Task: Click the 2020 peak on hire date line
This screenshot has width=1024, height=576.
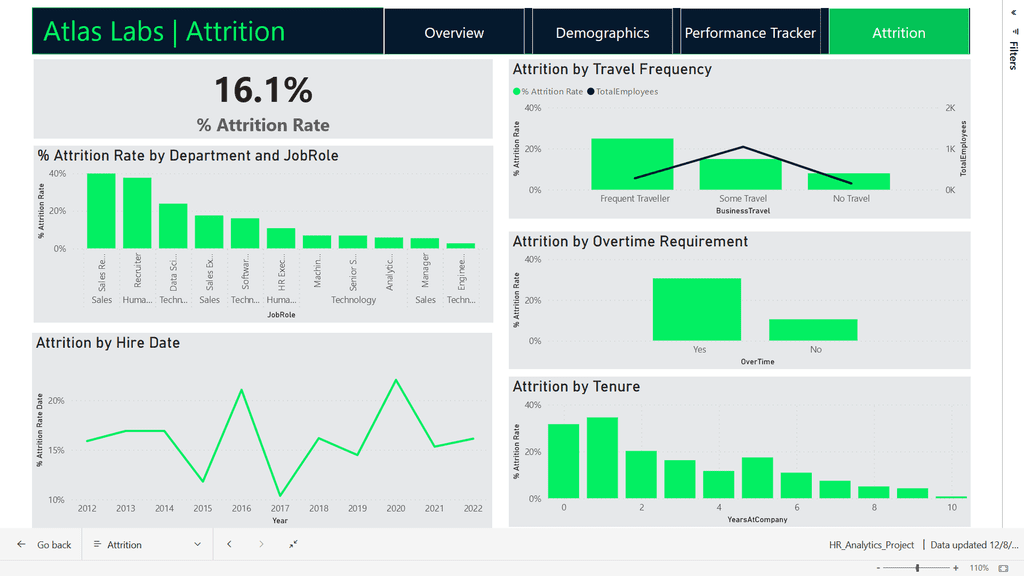Action: tap(396, 380)
